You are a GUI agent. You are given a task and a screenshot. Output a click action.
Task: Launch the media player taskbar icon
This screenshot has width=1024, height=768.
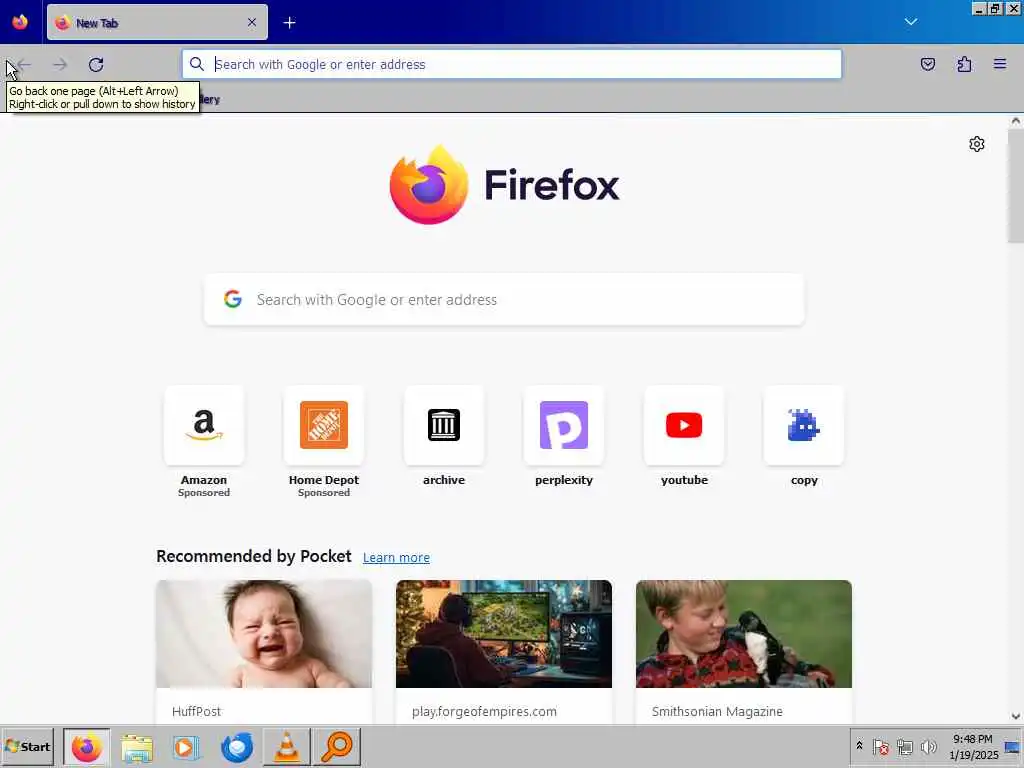click(186, 747)
